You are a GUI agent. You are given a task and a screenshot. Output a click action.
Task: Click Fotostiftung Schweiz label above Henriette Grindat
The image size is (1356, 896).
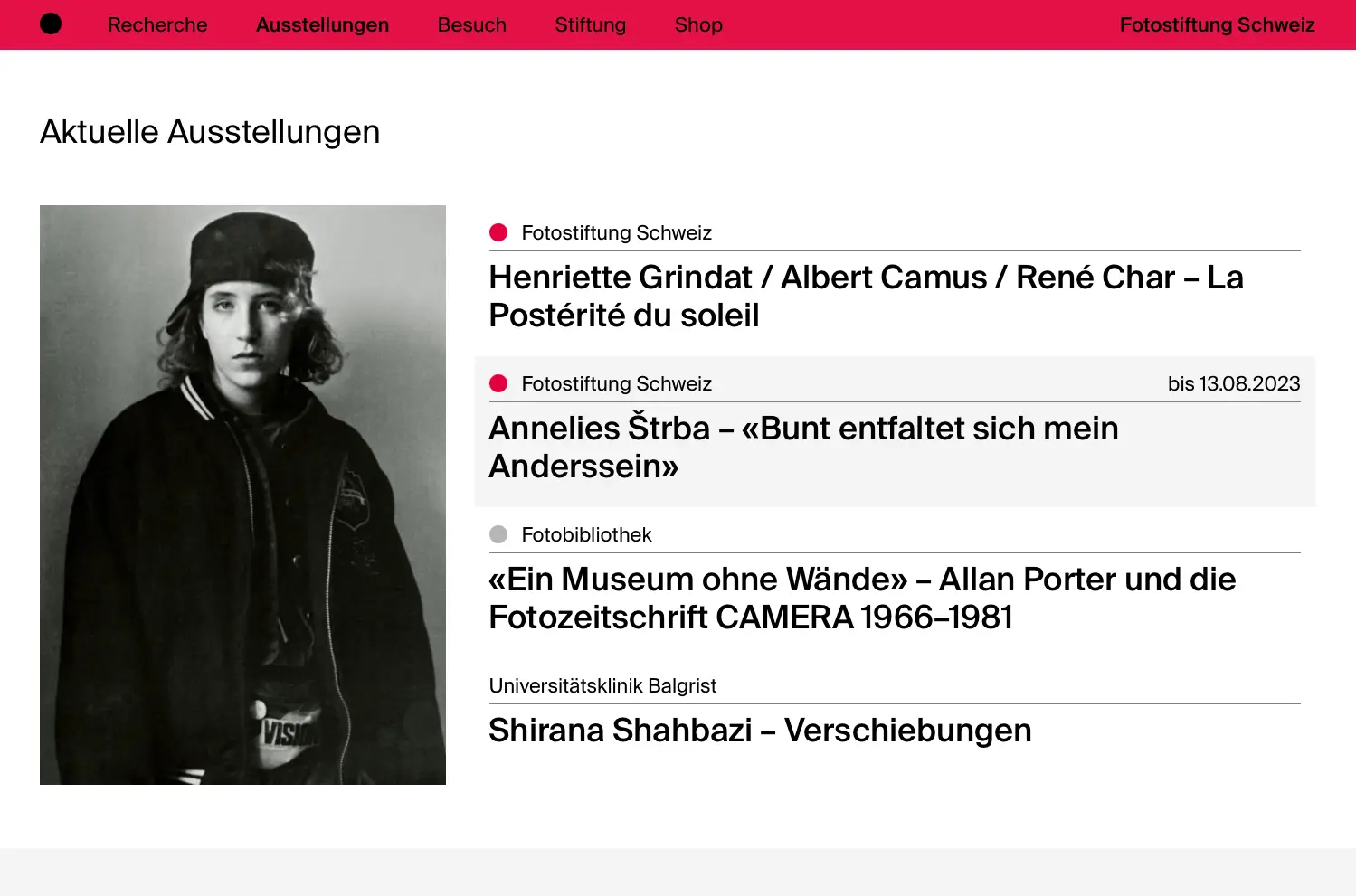tap(616, 232)
